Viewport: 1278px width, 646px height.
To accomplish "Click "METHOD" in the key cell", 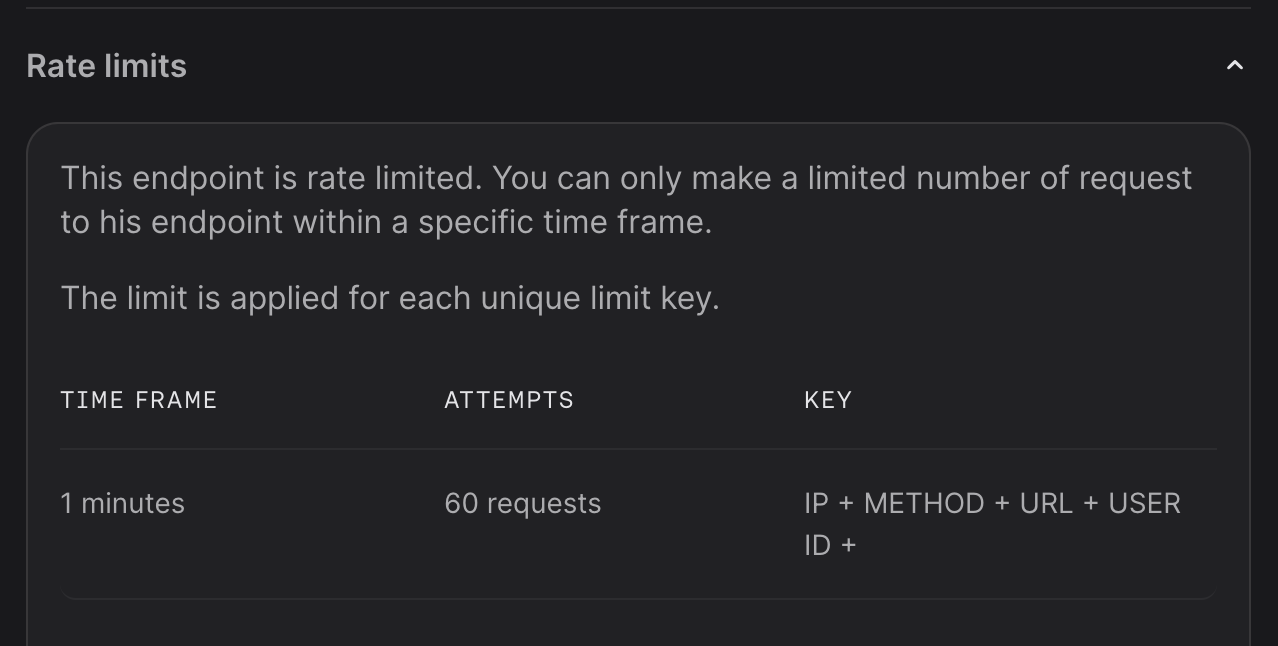I will pyautogui.click(x=924, y=503).
